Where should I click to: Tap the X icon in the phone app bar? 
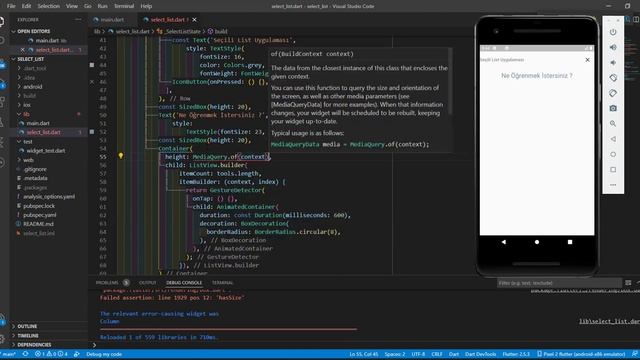point(587,60)
